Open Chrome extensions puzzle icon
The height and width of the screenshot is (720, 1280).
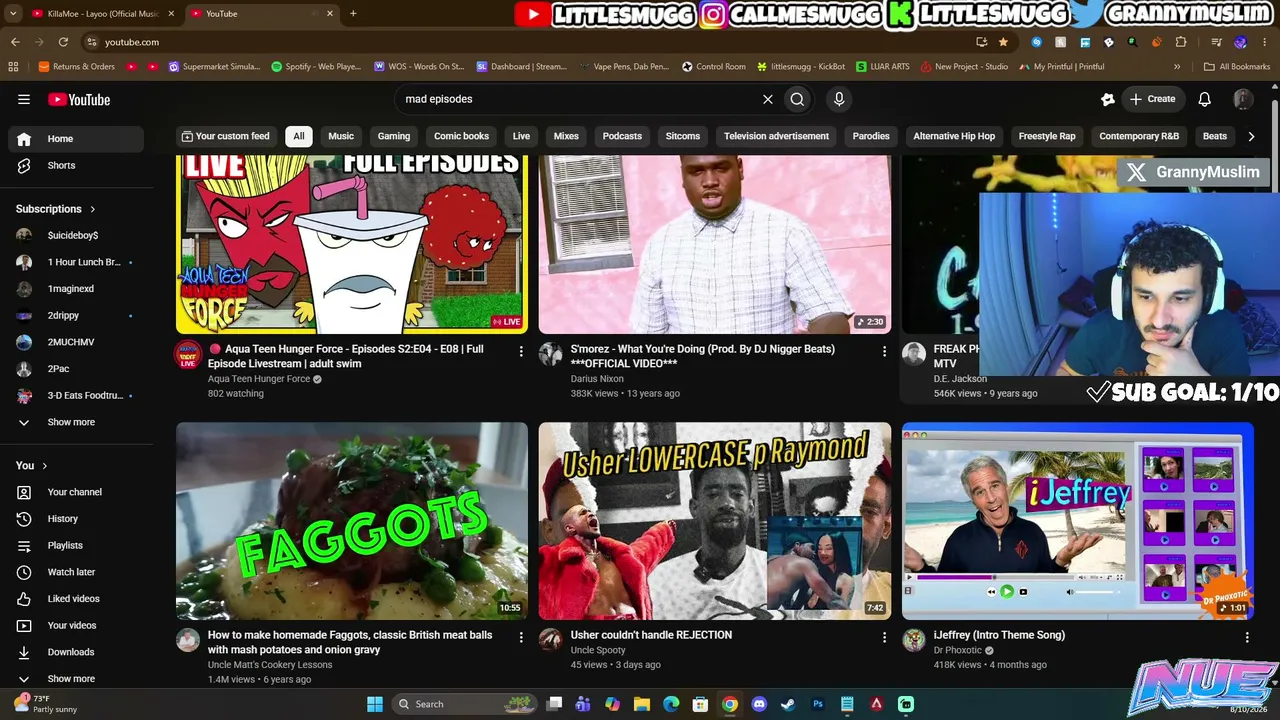point(1181,42)
